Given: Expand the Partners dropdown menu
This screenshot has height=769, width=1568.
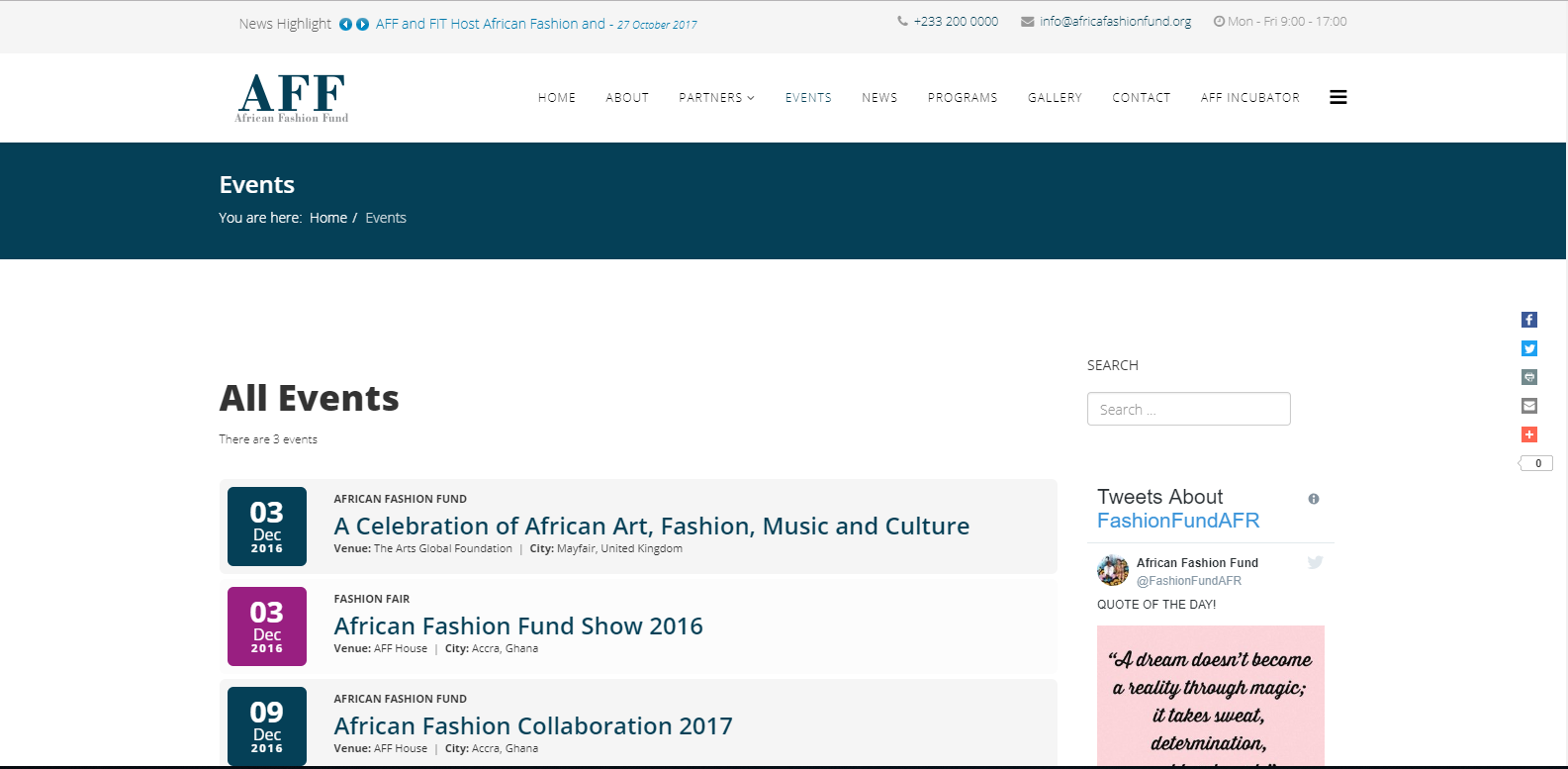Looking at the screenshot, I should (x=717, y=97).
